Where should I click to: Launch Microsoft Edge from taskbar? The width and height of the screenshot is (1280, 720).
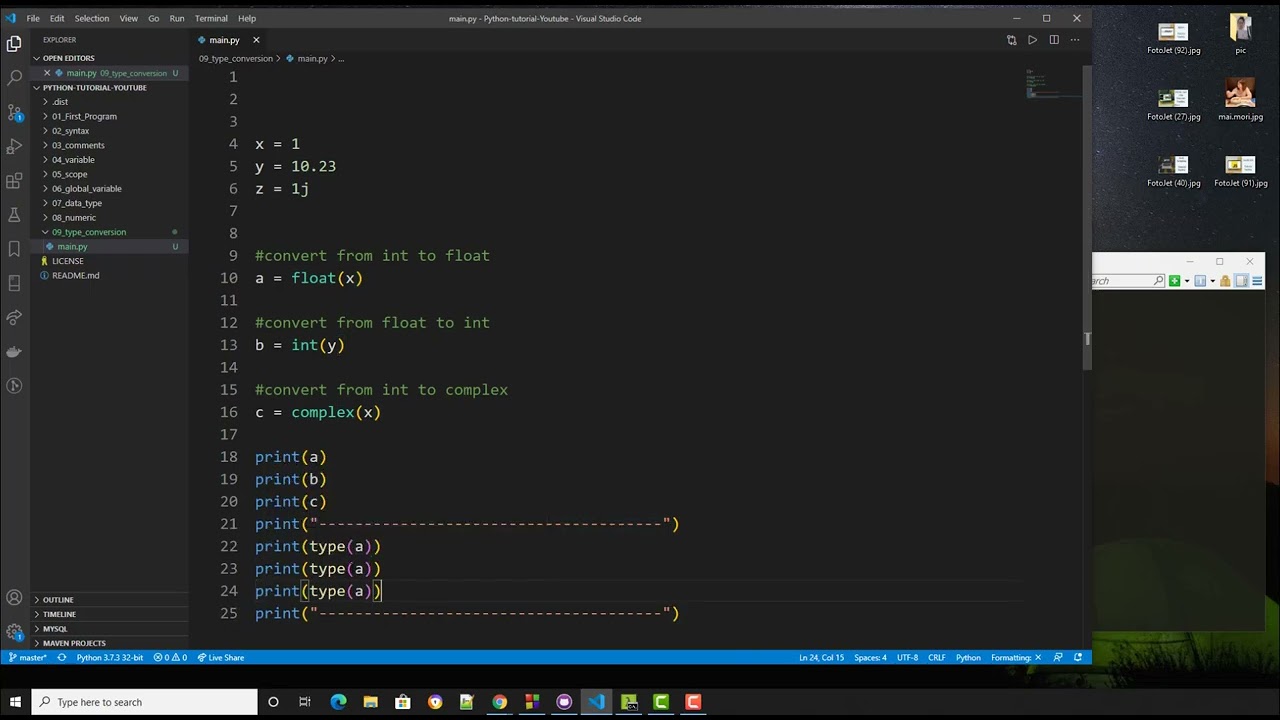[338, 702]
